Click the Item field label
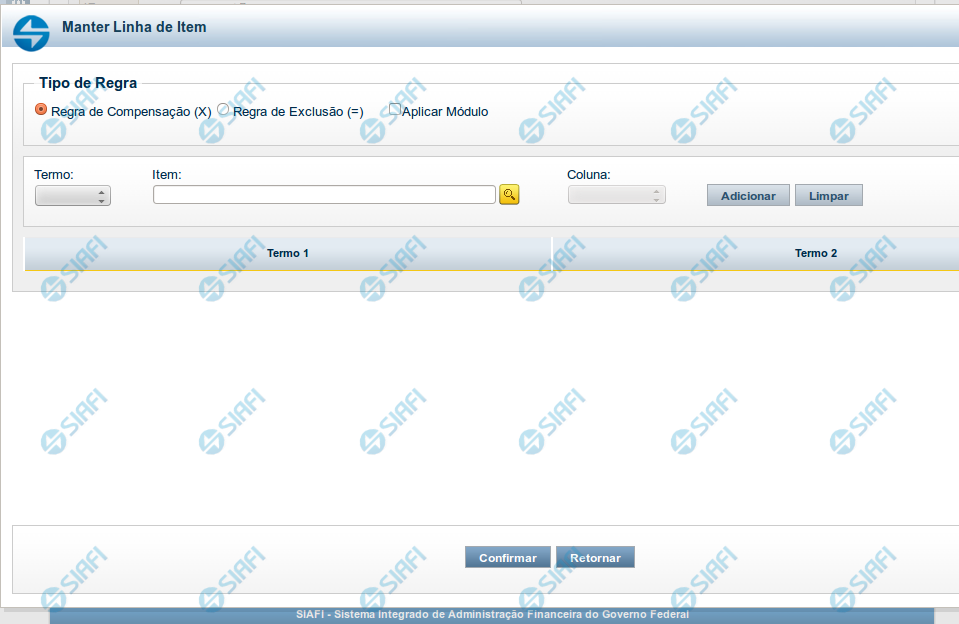This screenshot has width=959, height=624. 167,174
